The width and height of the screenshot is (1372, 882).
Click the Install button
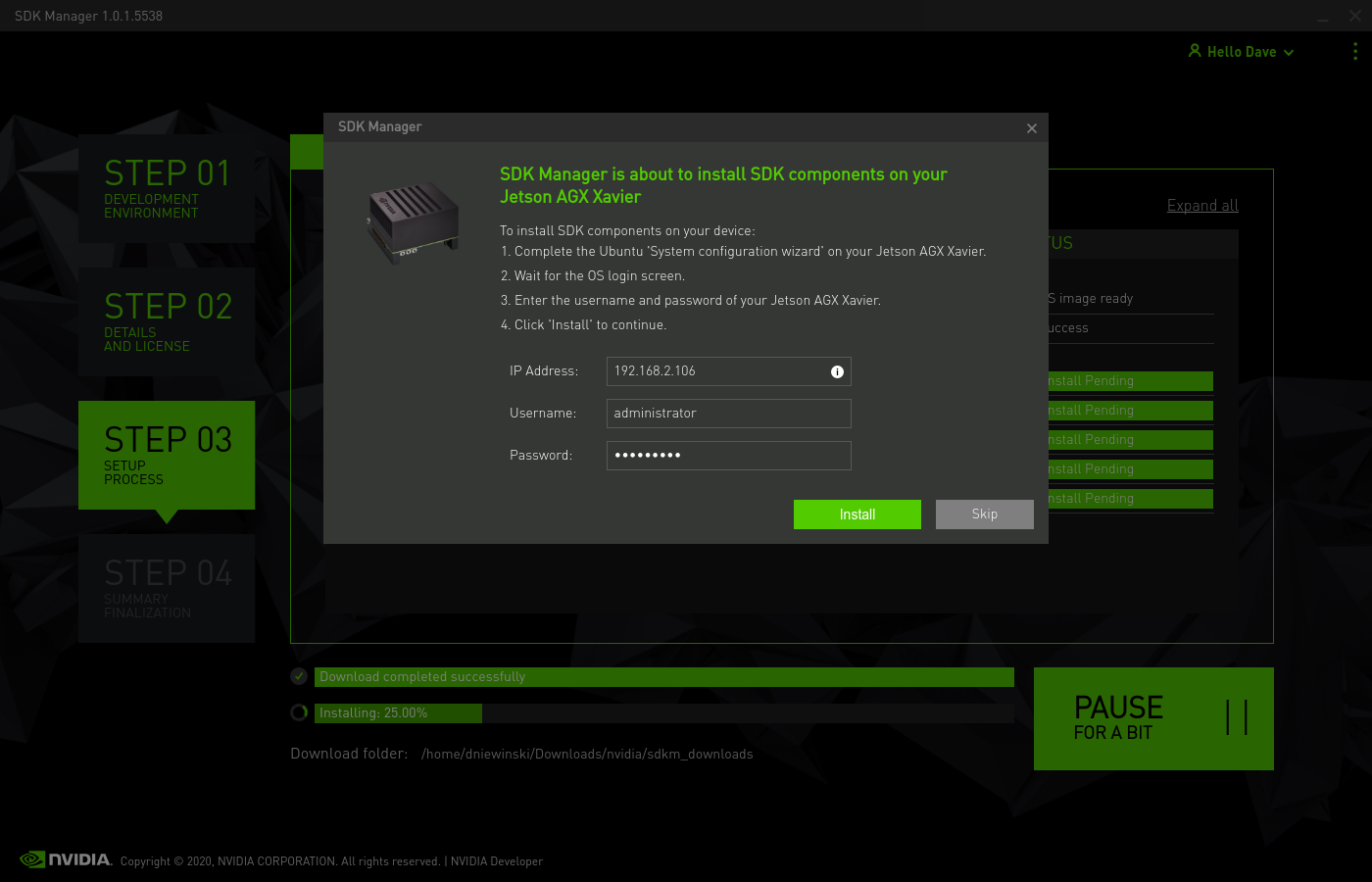(857, 514)
